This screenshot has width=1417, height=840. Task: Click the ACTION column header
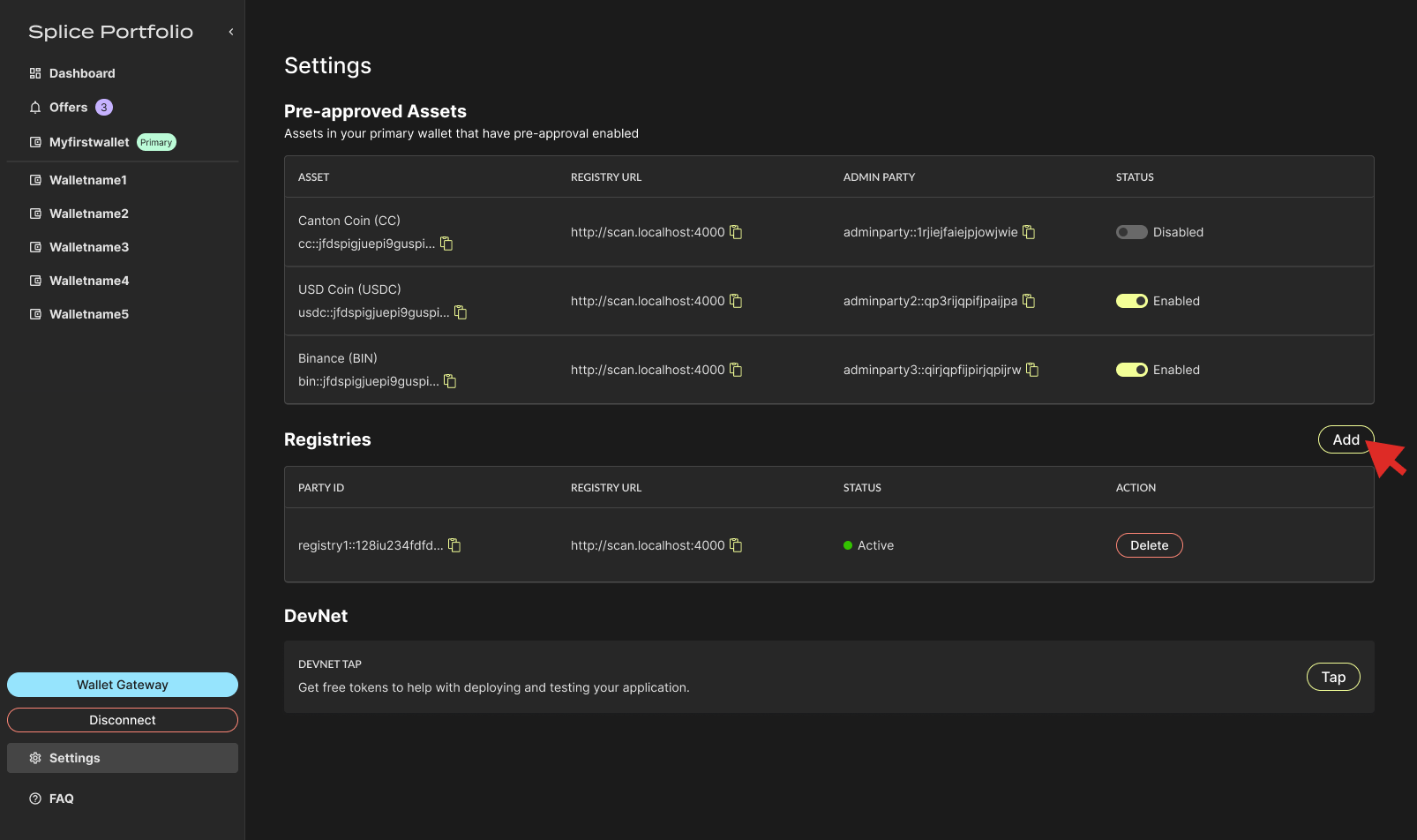(1136, 488)
